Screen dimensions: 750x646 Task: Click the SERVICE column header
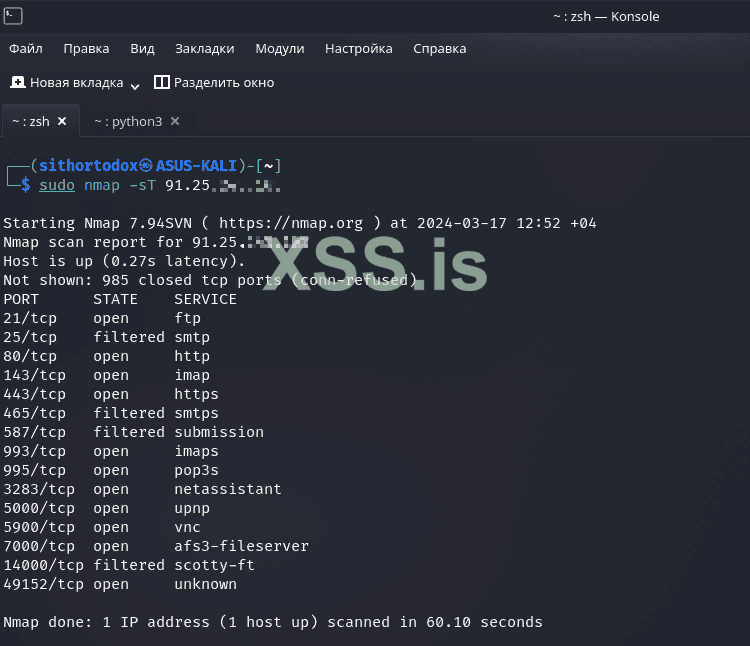coord(205,299)
